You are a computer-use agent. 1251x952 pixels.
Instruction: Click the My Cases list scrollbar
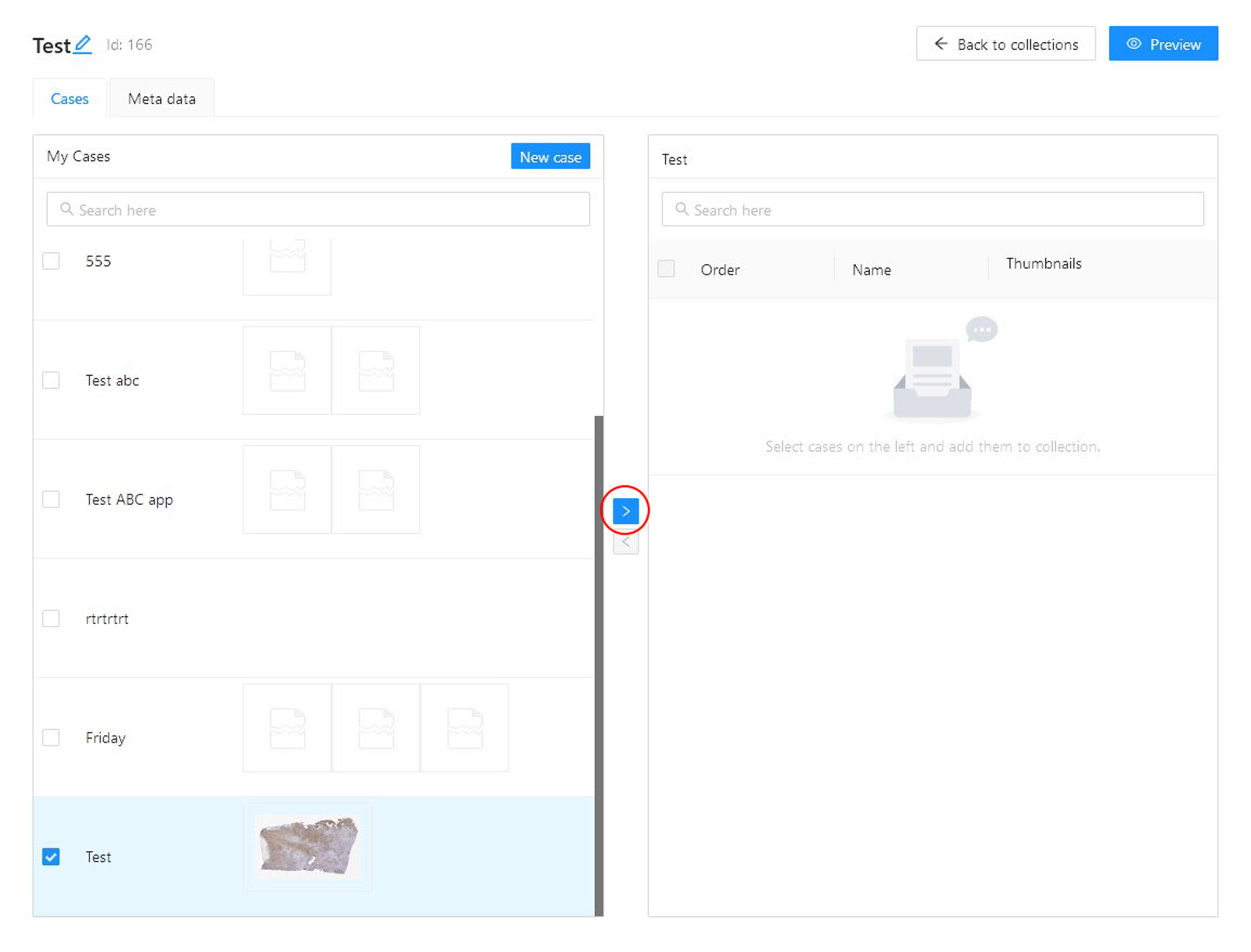598,663
